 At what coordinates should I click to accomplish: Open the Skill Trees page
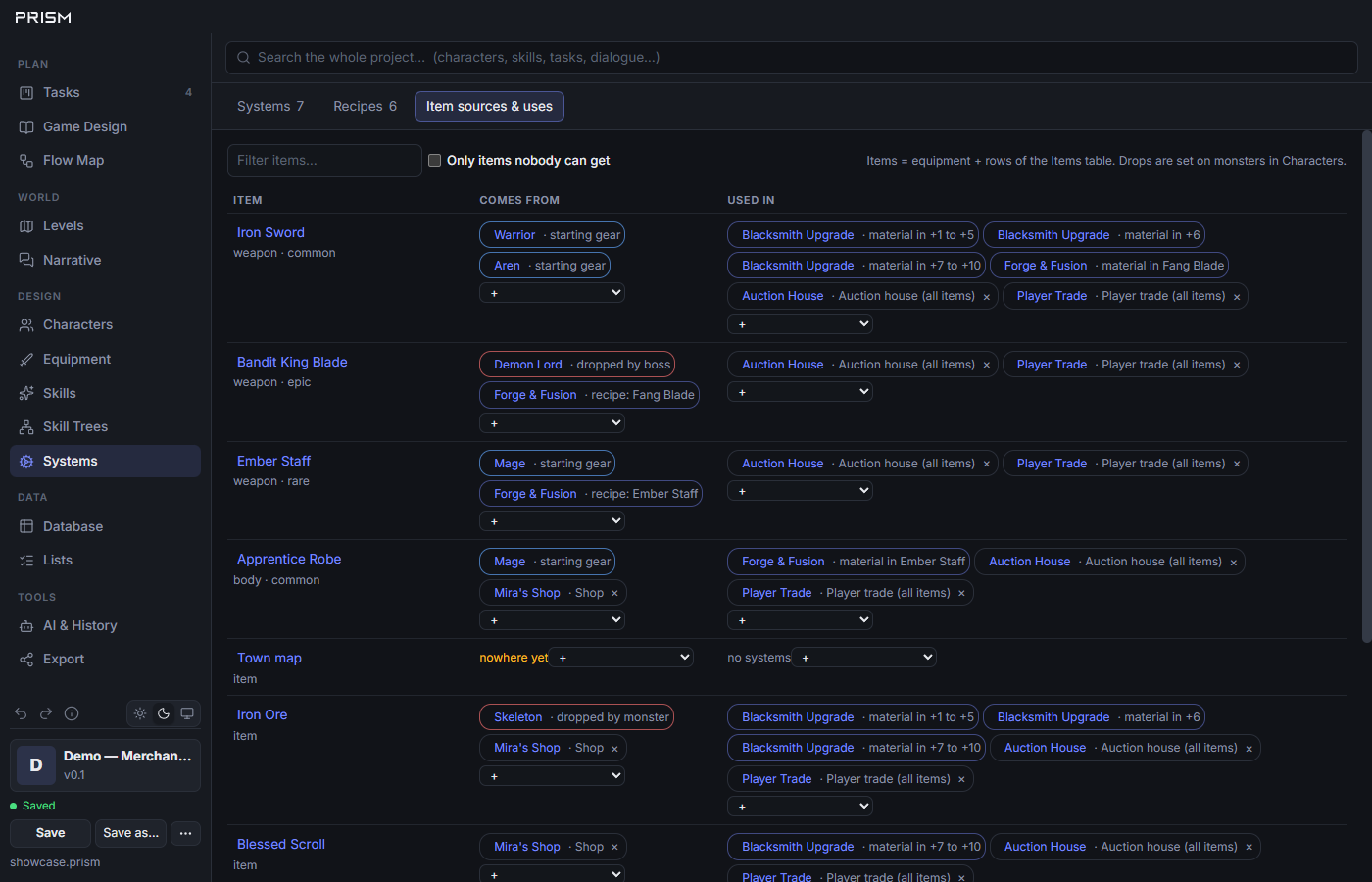tap(105, 426)
